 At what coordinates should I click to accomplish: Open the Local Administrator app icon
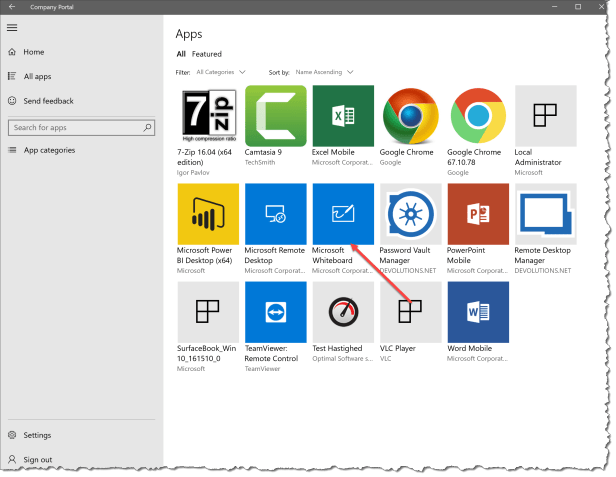coord(546,116)
